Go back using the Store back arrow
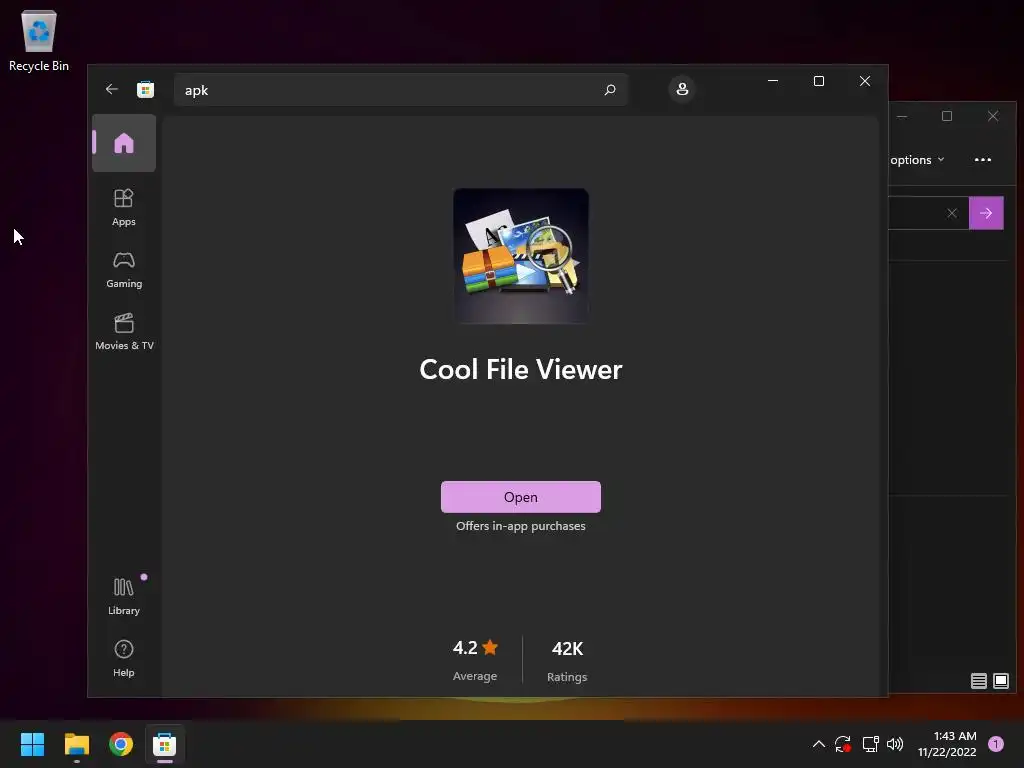This screenshot has width=1024, height=768. (x=112, y=89)
